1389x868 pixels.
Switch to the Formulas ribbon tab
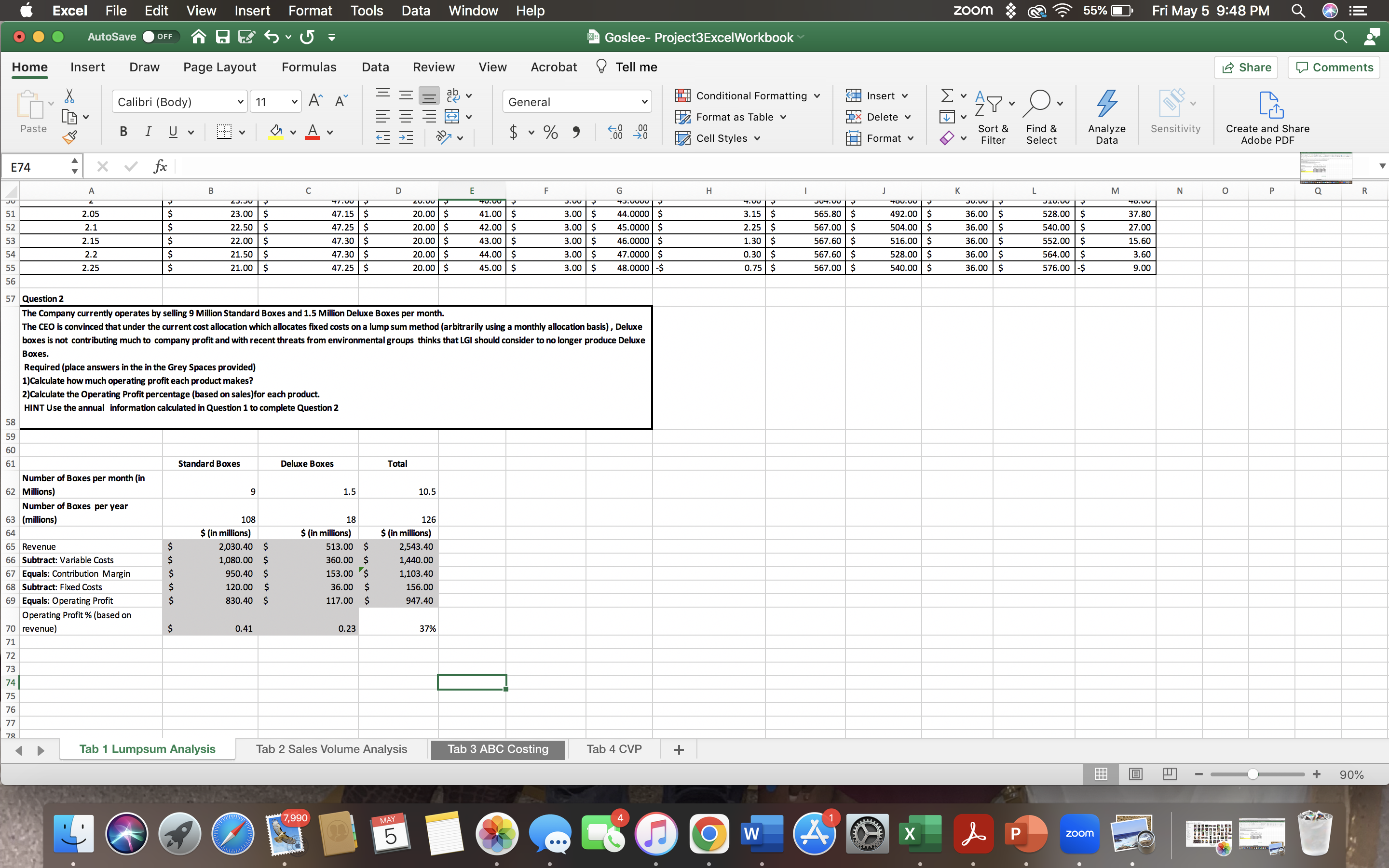point(309,67)
